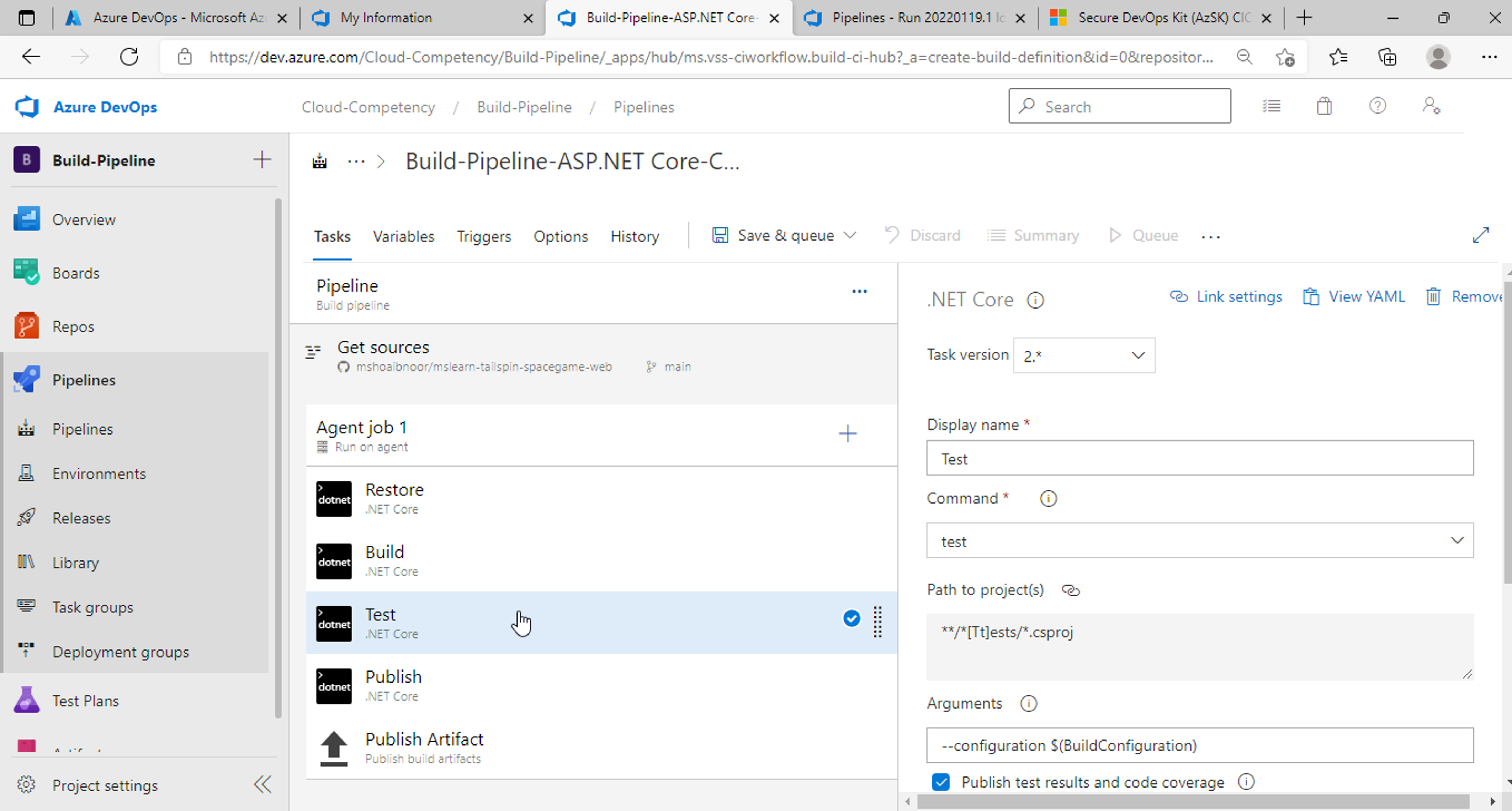Image resolution: width=1512 pixels, height=811 pixels.
Task: Open the Build-Pipeline breadcrumb link
Action: pyautogui.click(x=524, y=107)
